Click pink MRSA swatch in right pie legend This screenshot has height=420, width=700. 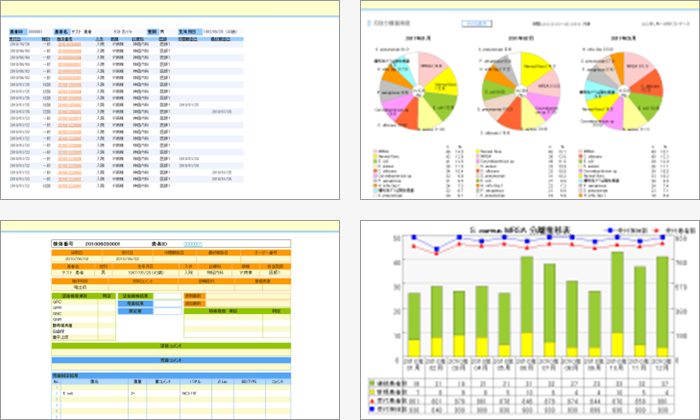(580, 152)
